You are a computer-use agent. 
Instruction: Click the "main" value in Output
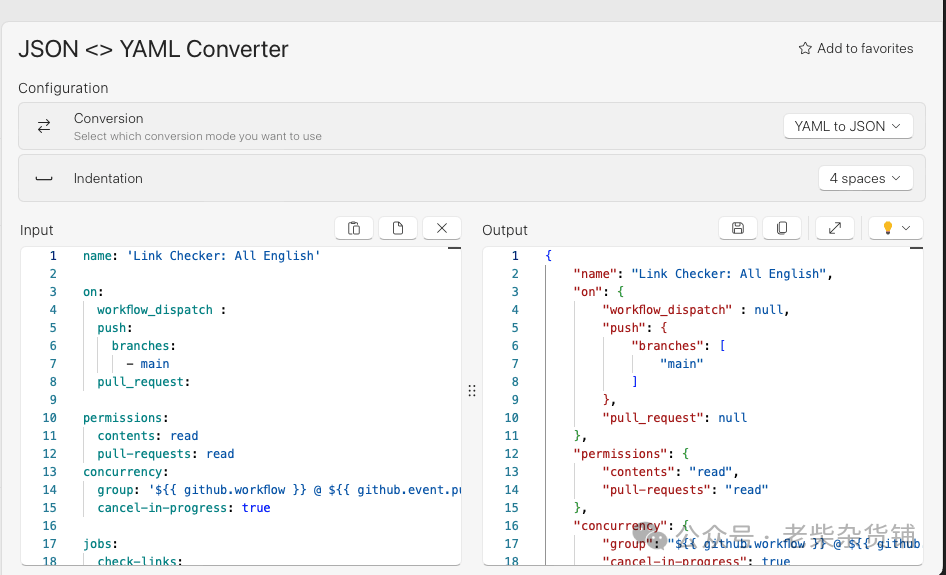[x=682, y=364]
